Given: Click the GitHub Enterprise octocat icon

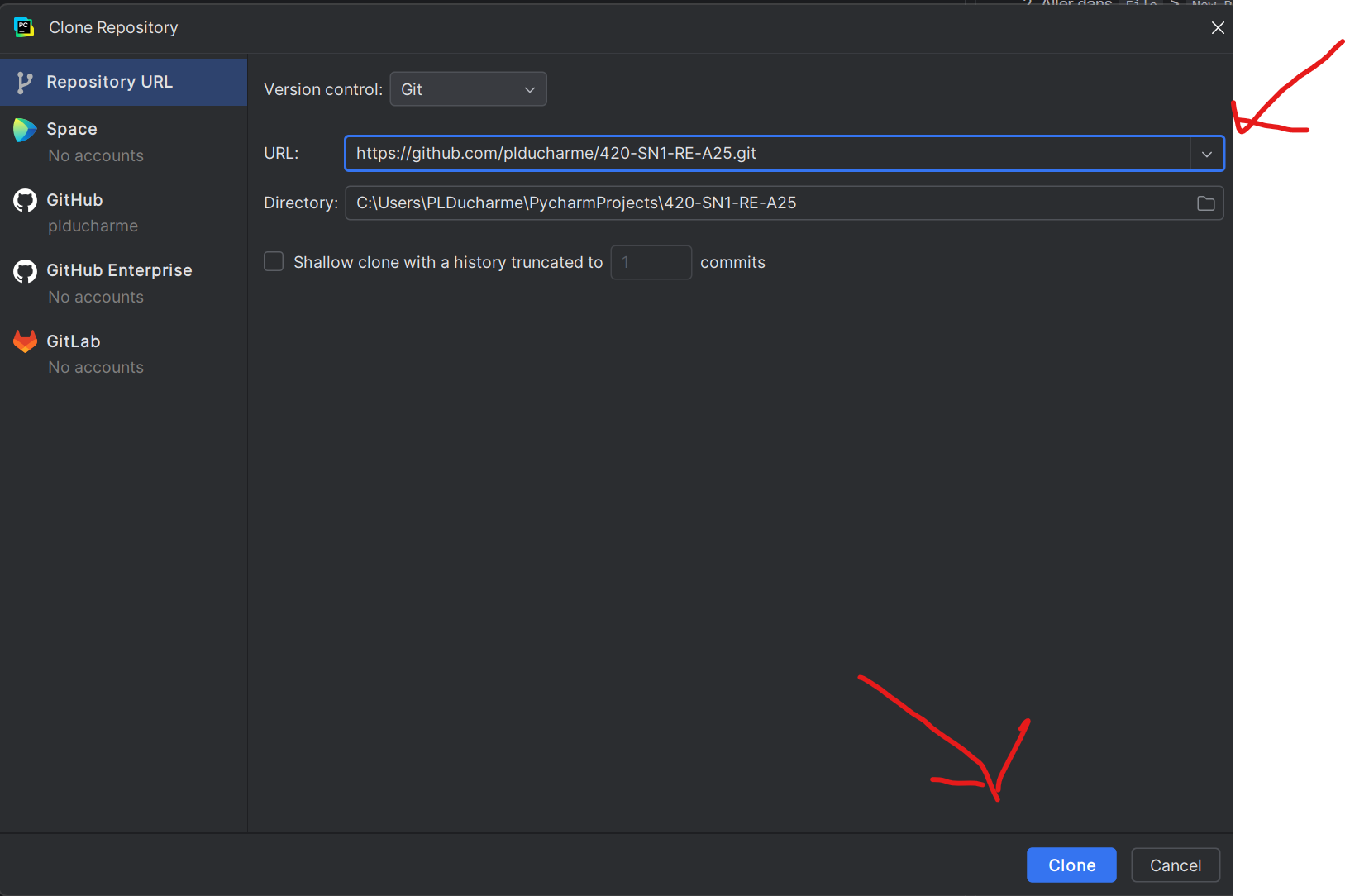Looking at the screenshot, I should coord(25,271).
